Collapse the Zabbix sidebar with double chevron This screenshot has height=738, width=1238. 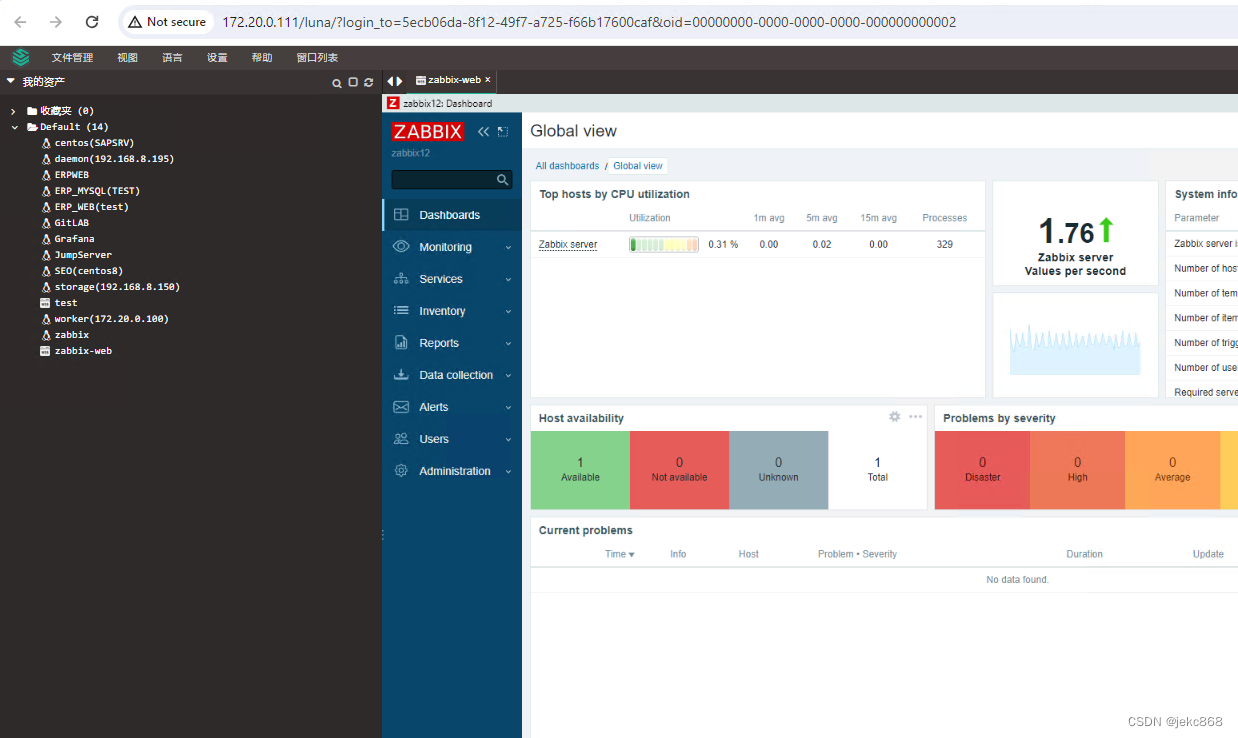tap(483, 131)
